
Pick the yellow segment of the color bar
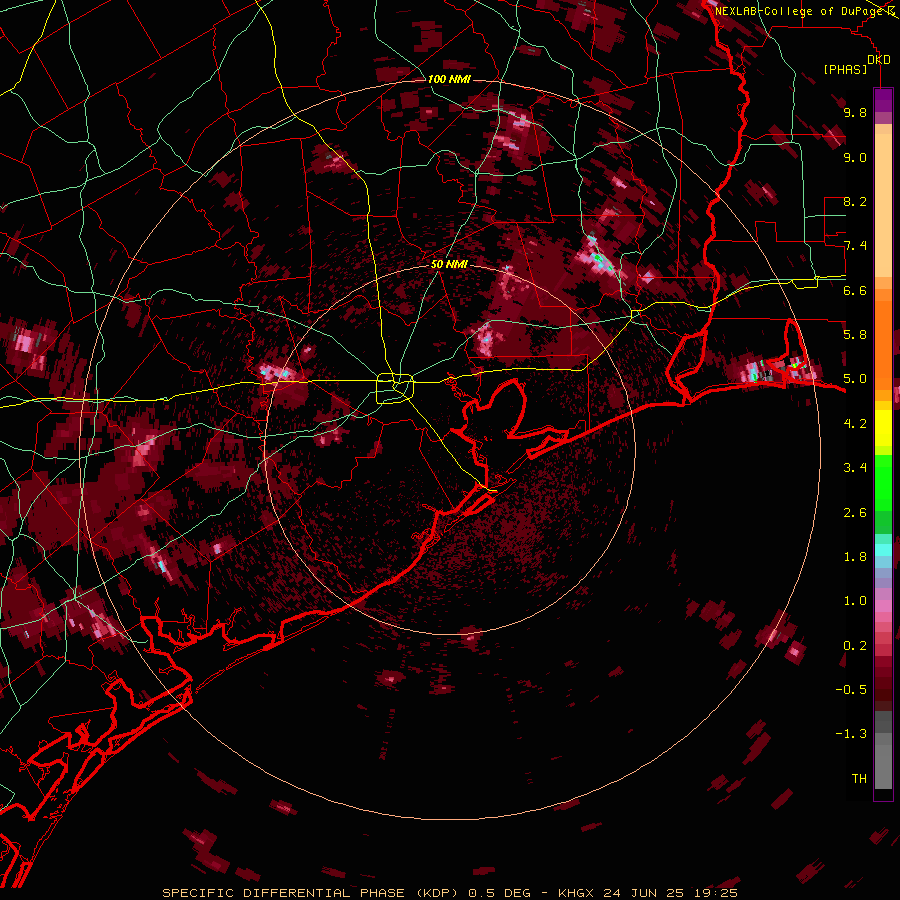click(x=883, y=428)
